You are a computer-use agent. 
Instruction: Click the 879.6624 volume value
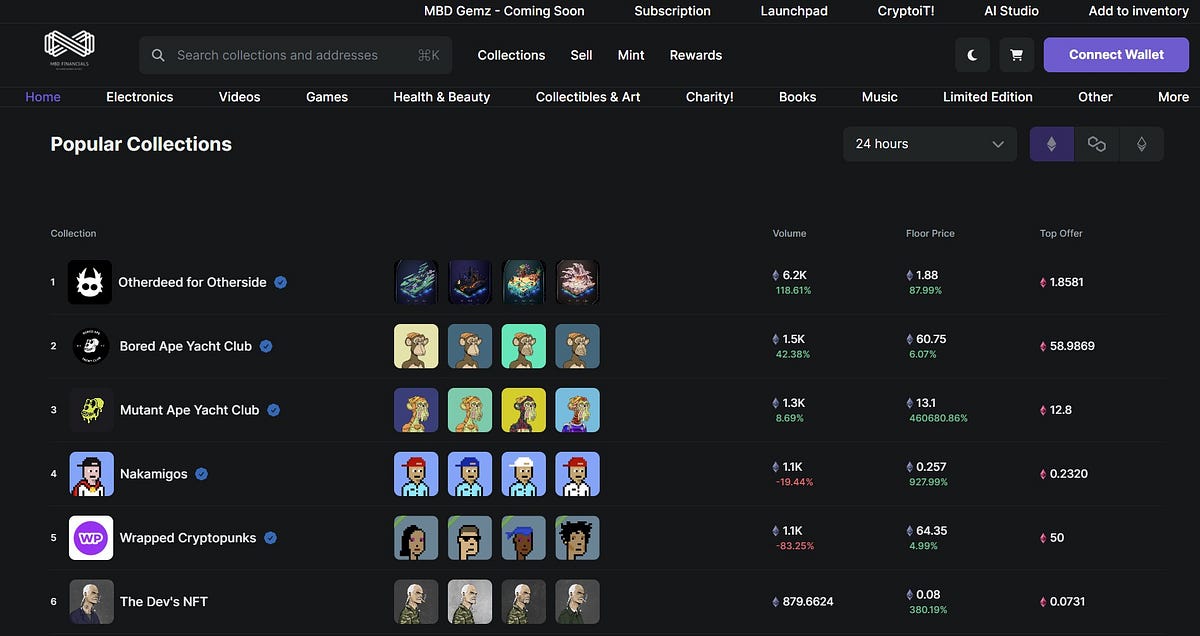point(808,602)
